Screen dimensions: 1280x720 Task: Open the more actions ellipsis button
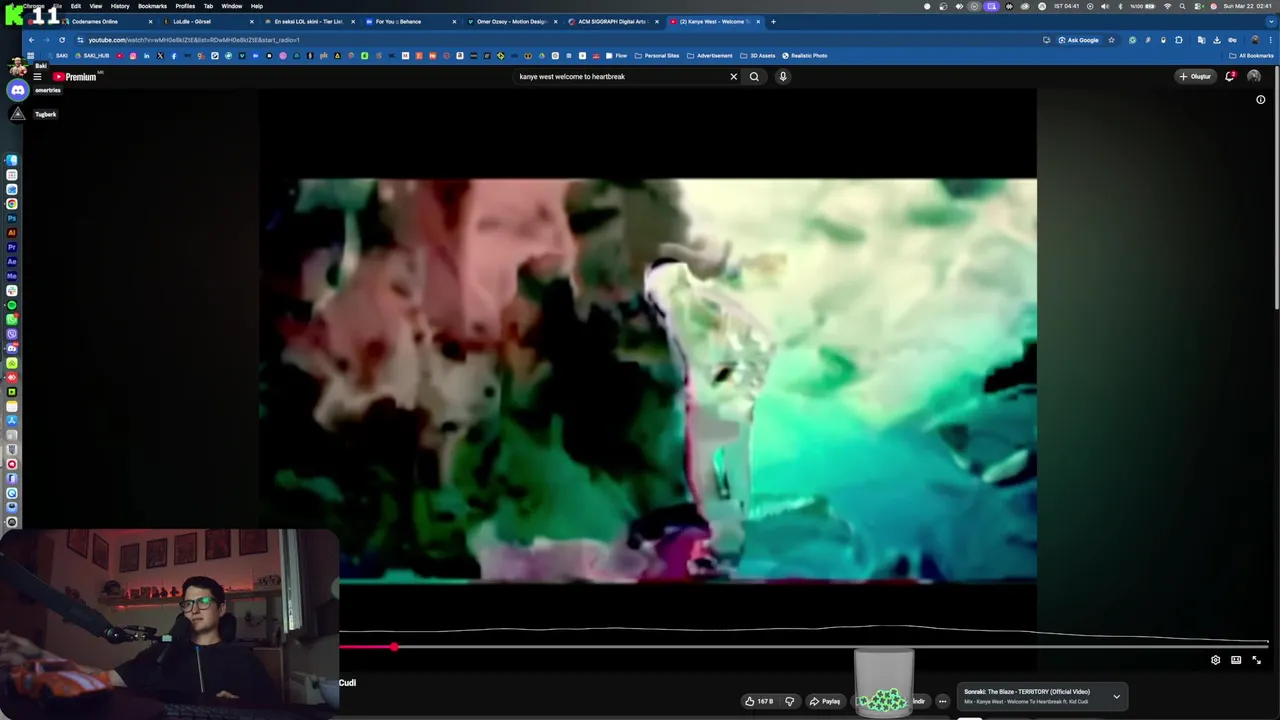point(942,701)
